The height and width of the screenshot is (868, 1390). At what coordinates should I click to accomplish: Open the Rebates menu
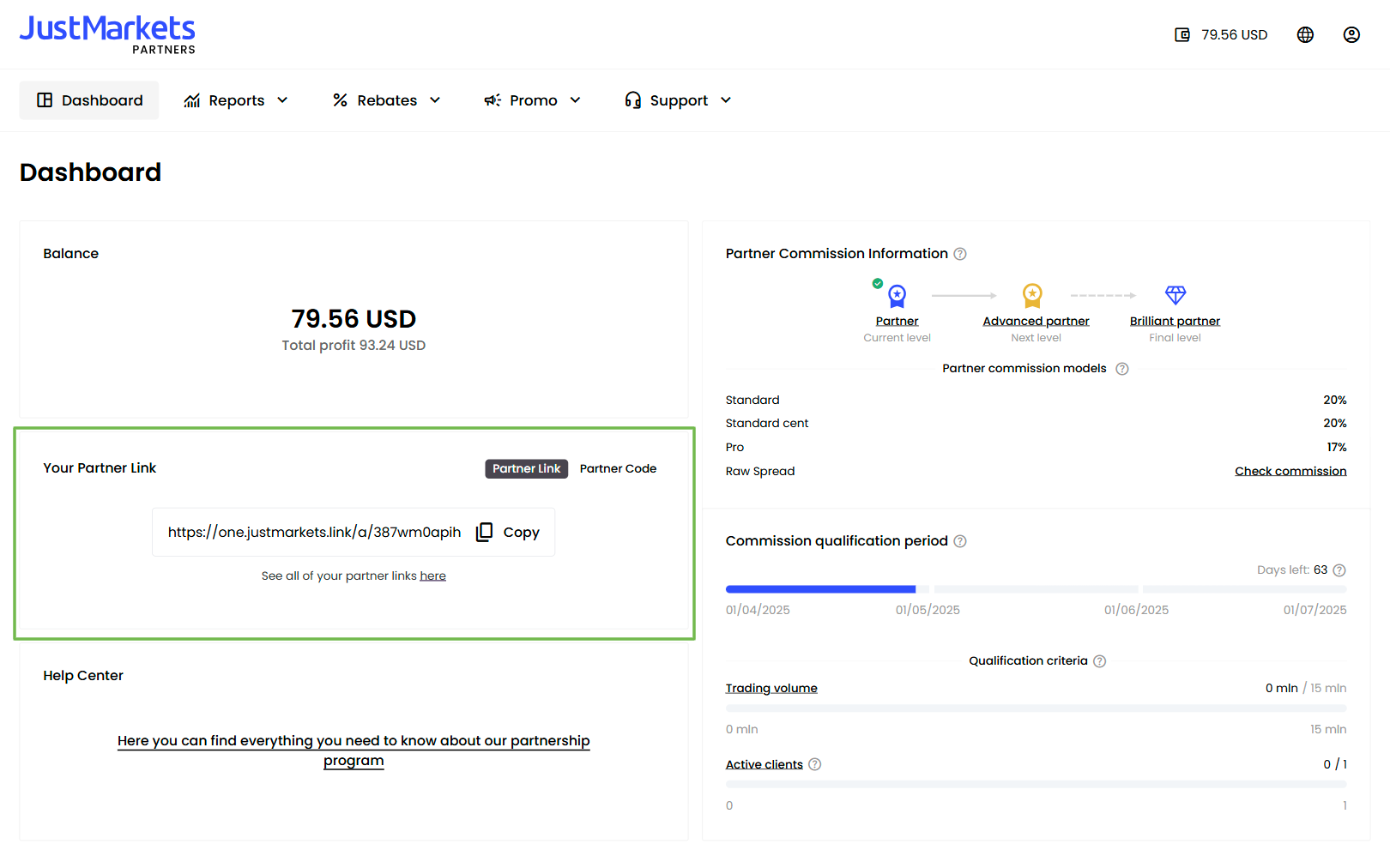(x=387, y=100)
